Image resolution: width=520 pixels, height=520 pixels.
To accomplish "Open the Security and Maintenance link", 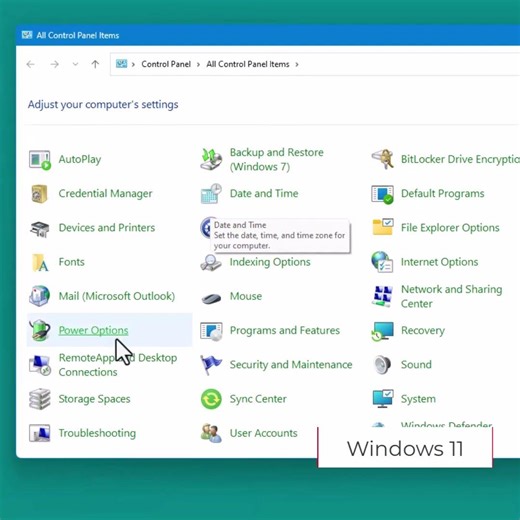I will [x=291, y=365].
